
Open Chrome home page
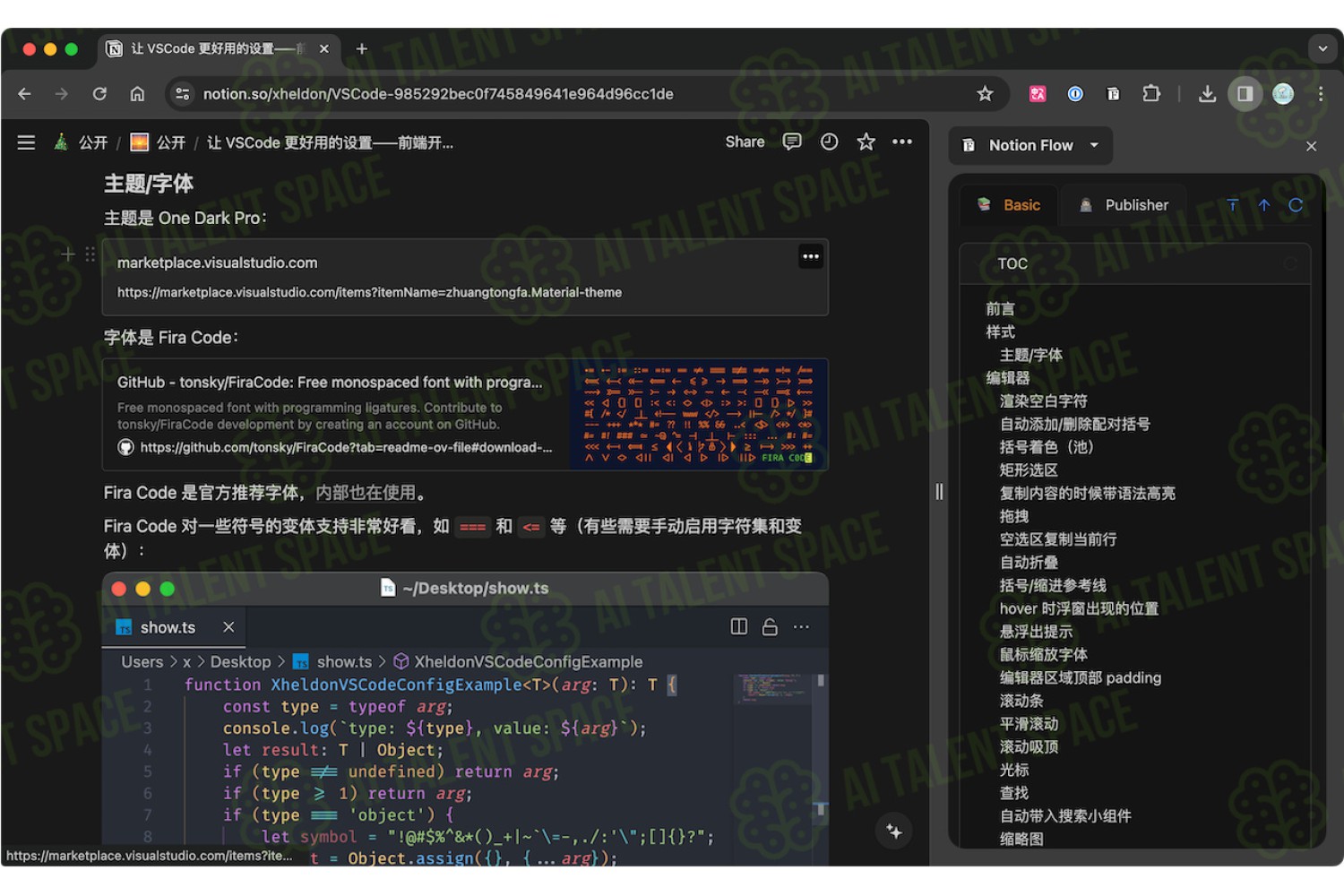(137, 94)
